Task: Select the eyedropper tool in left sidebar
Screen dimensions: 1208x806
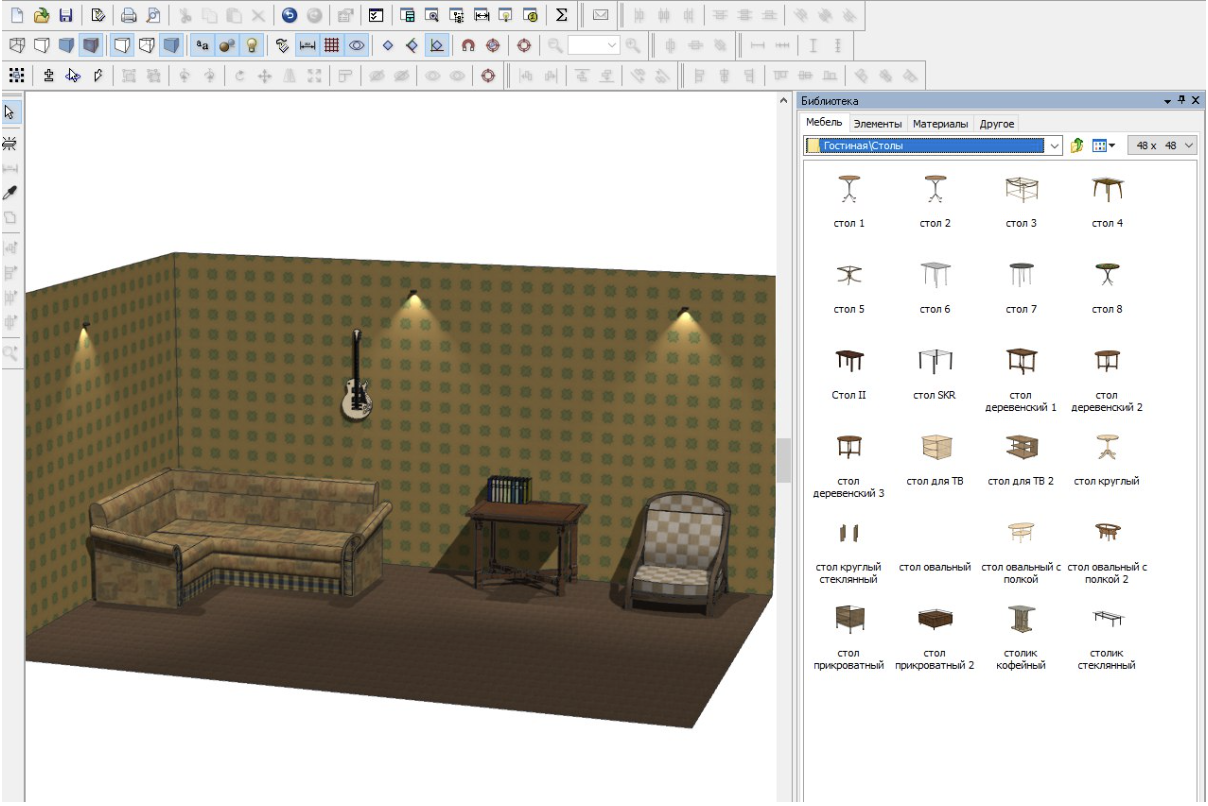Action: 11,193
